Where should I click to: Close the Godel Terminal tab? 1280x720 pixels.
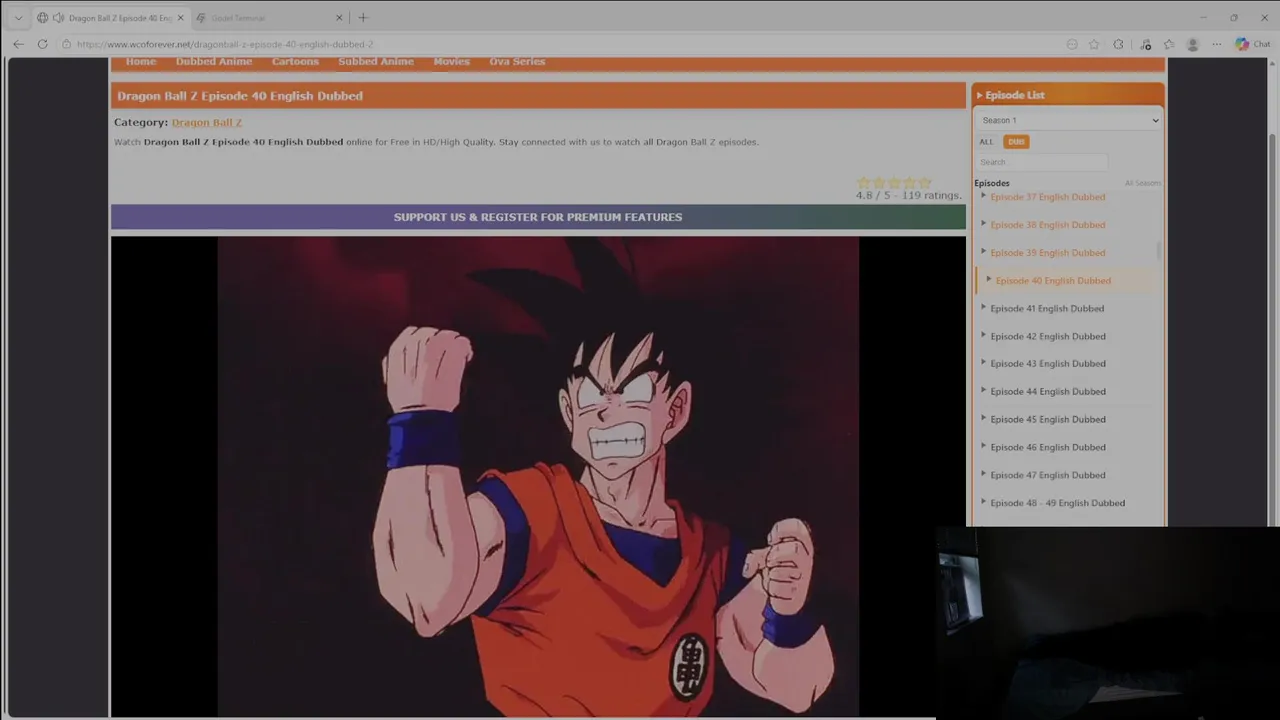tap(339, 17)
